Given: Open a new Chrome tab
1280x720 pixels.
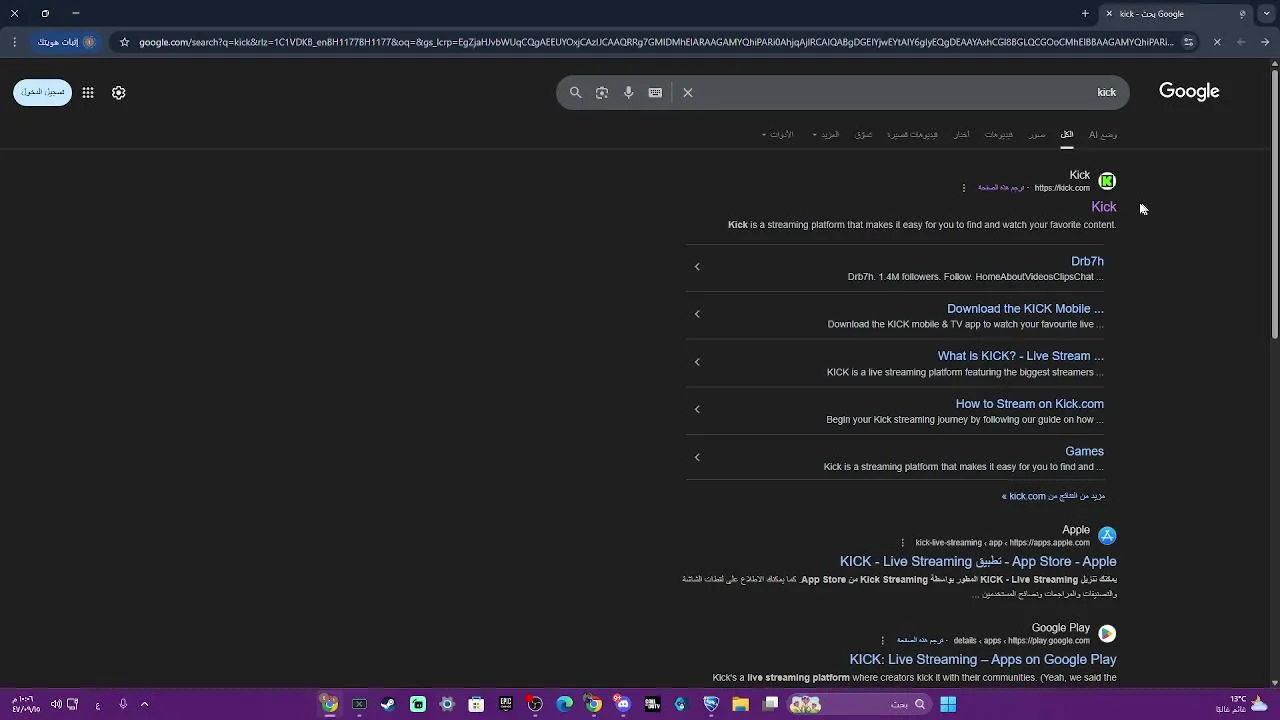Looking at the screenshot, I should (x=1085, y=14).
